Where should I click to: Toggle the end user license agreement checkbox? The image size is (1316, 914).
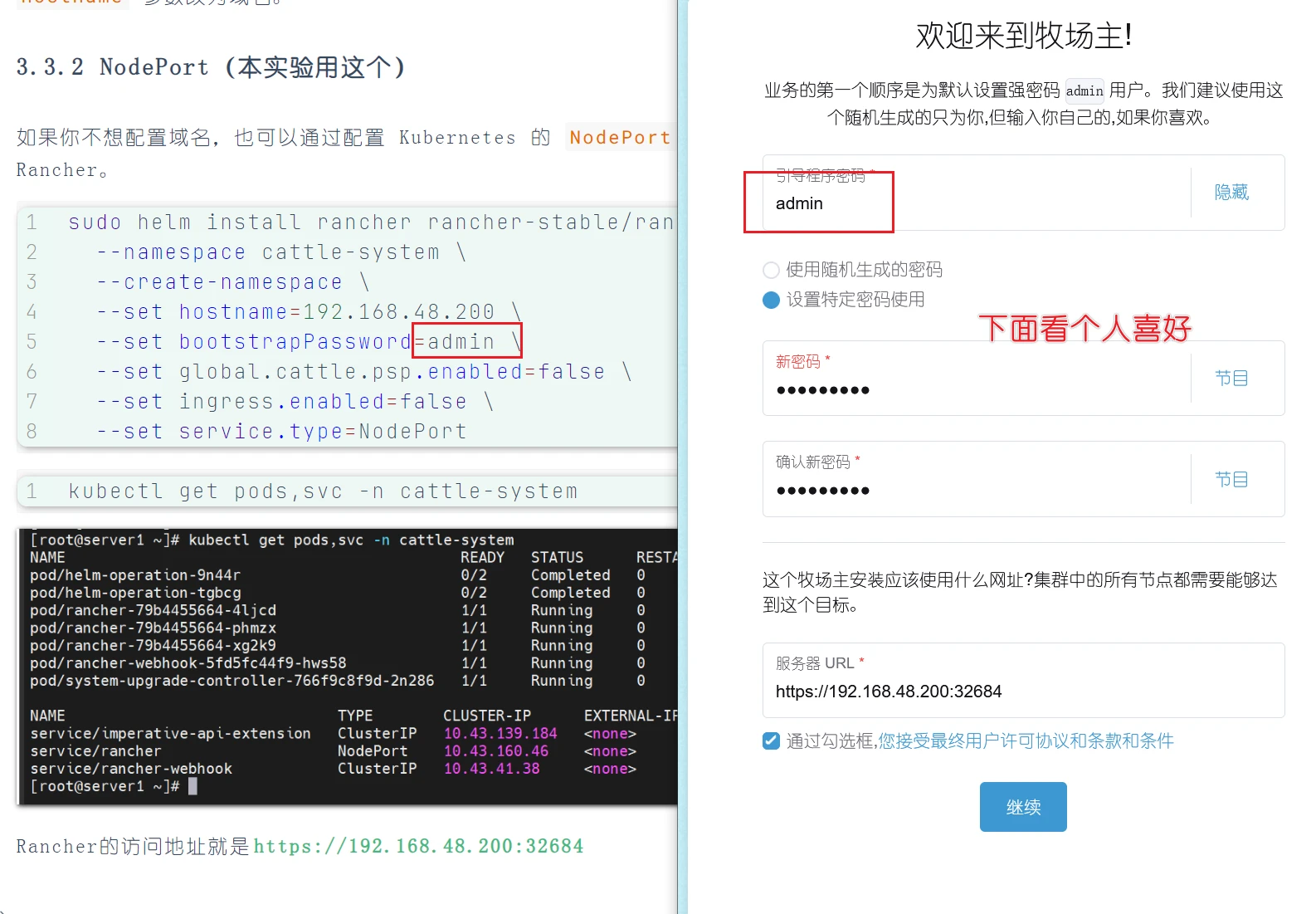[x=771, y=740]
